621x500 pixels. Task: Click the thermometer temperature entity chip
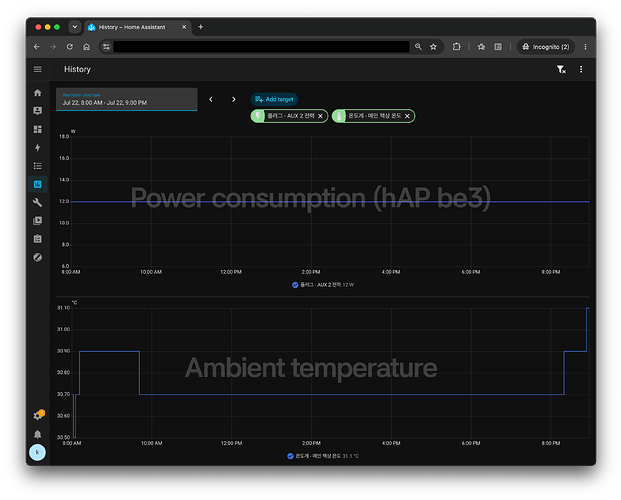coord(375,116)
